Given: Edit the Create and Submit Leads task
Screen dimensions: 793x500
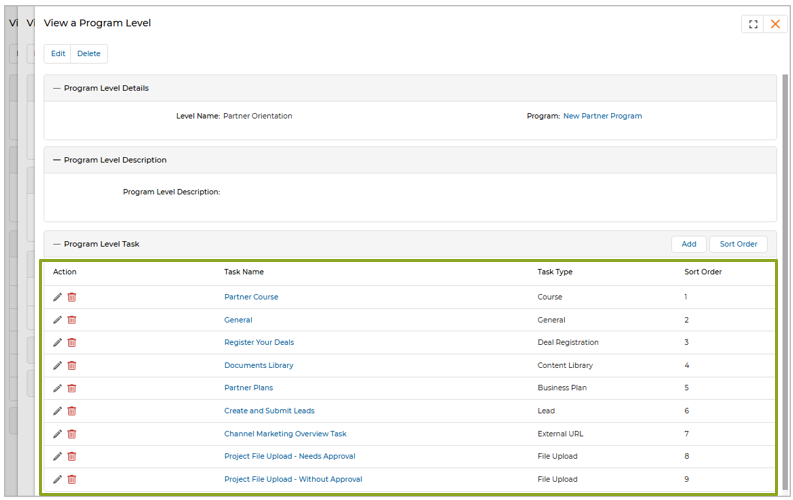Looking at the screenshot, I should tap(57, 411).
